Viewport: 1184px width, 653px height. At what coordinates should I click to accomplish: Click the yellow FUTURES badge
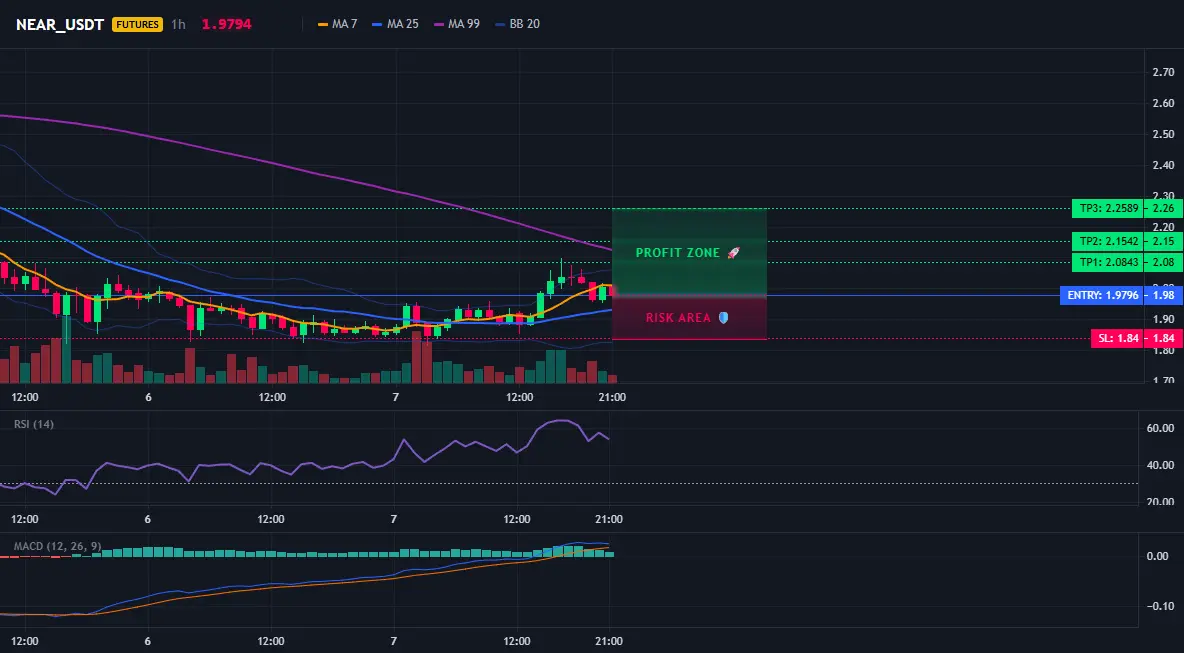click(137, 24)
